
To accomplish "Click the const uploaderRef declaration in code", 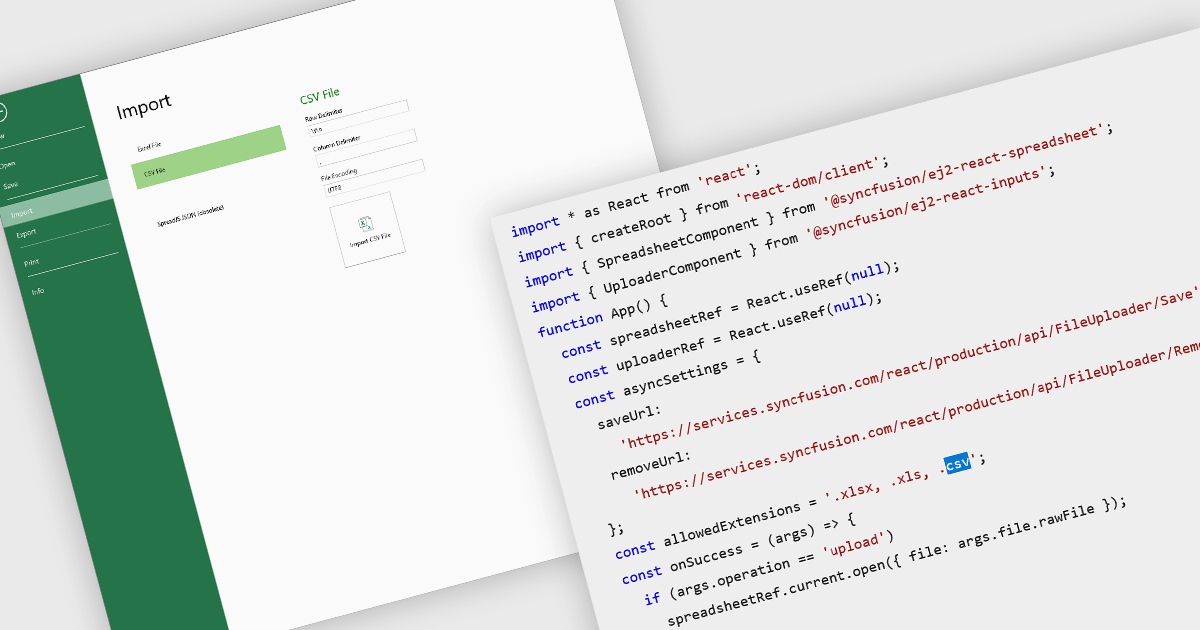I will click(x=724, y=337).
